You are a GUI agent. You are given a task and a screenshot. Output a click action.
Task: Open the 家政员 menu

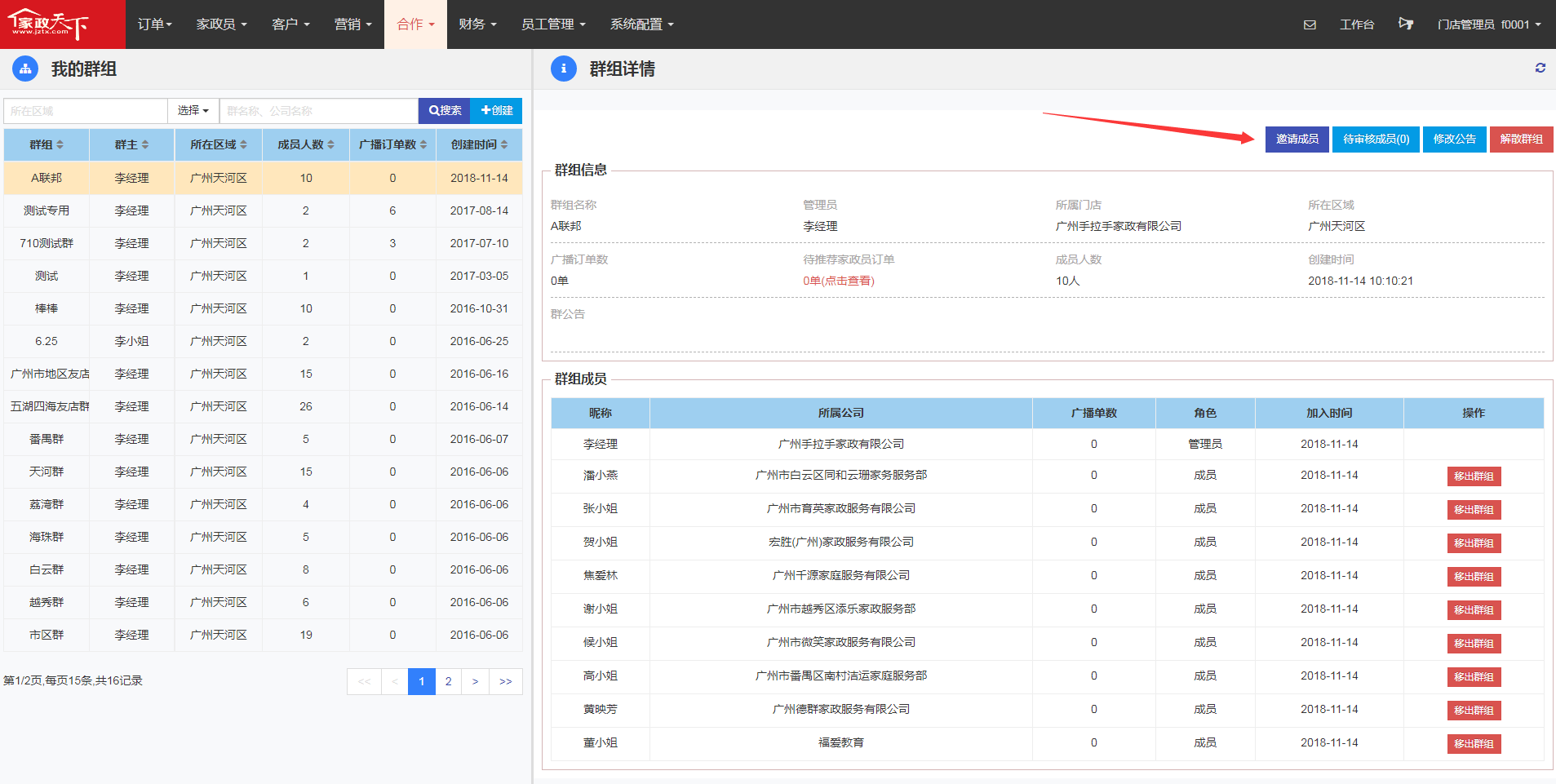(221, 24)
